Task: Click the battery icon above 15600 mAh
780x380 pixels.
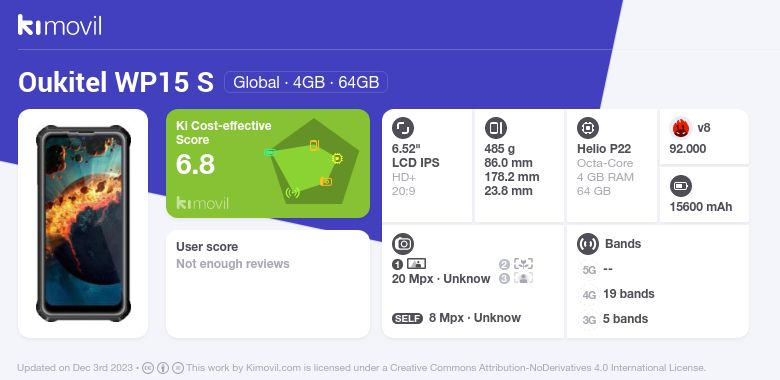Action: [x=681, y=186]
